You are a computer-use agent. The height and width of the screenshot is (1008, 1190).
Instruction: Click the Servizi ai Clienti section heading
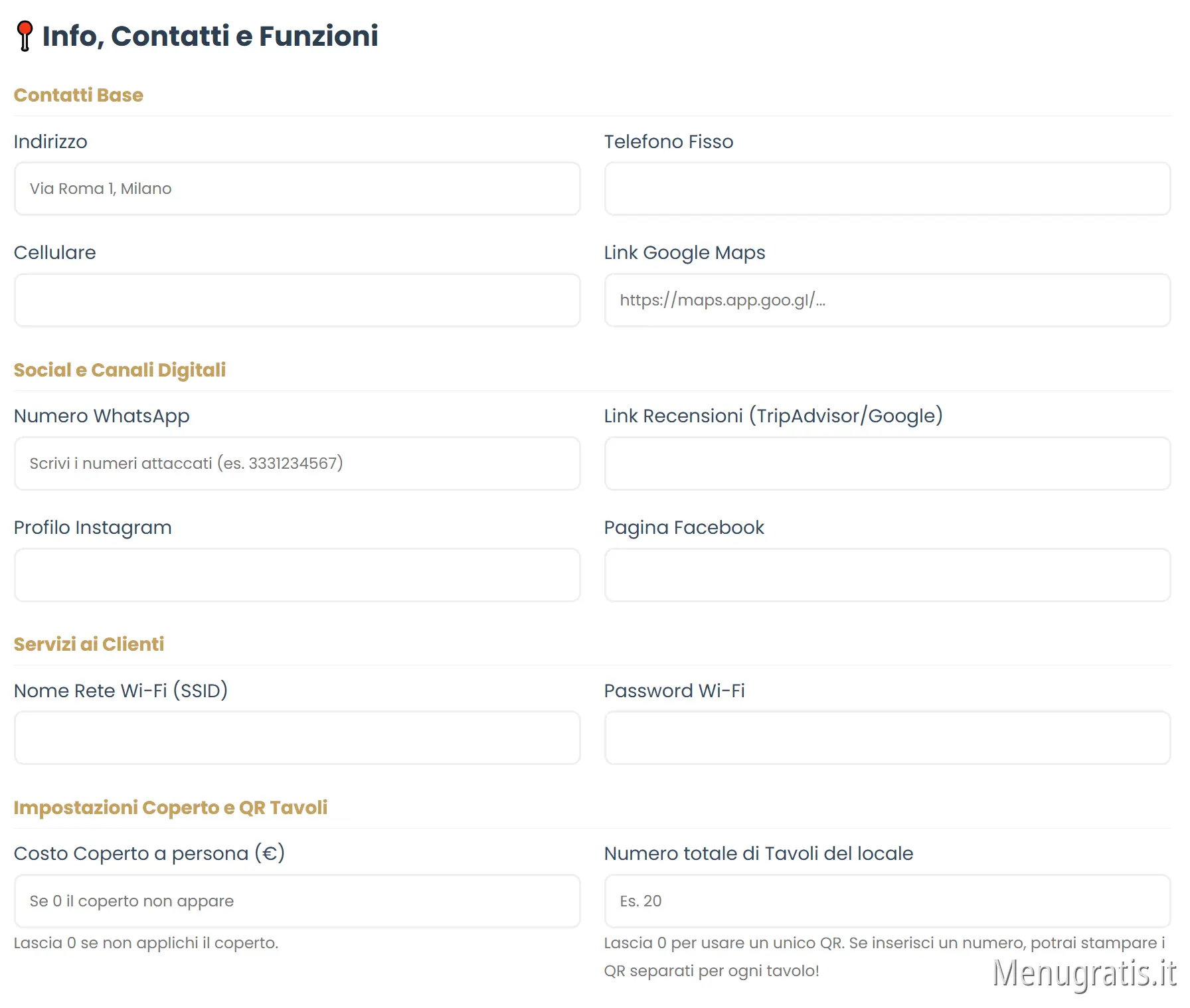[x=89, y=644]
